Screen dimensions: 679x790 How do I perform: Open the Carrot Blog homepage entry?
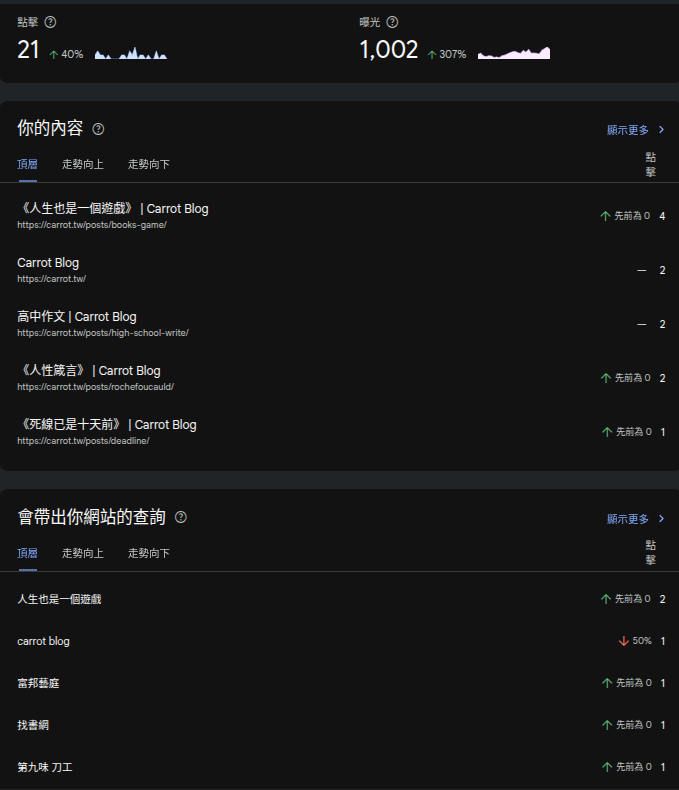coord(48,263)
